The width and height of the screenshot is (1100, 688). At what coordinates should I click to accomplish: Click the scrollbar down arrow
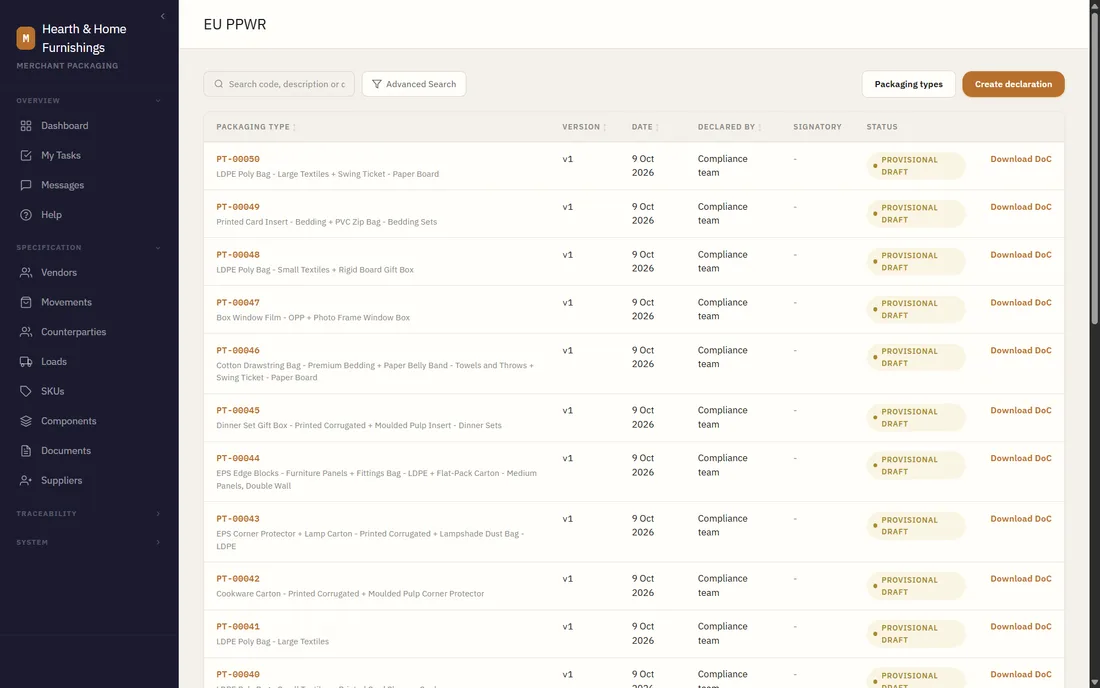(1094, 682)
